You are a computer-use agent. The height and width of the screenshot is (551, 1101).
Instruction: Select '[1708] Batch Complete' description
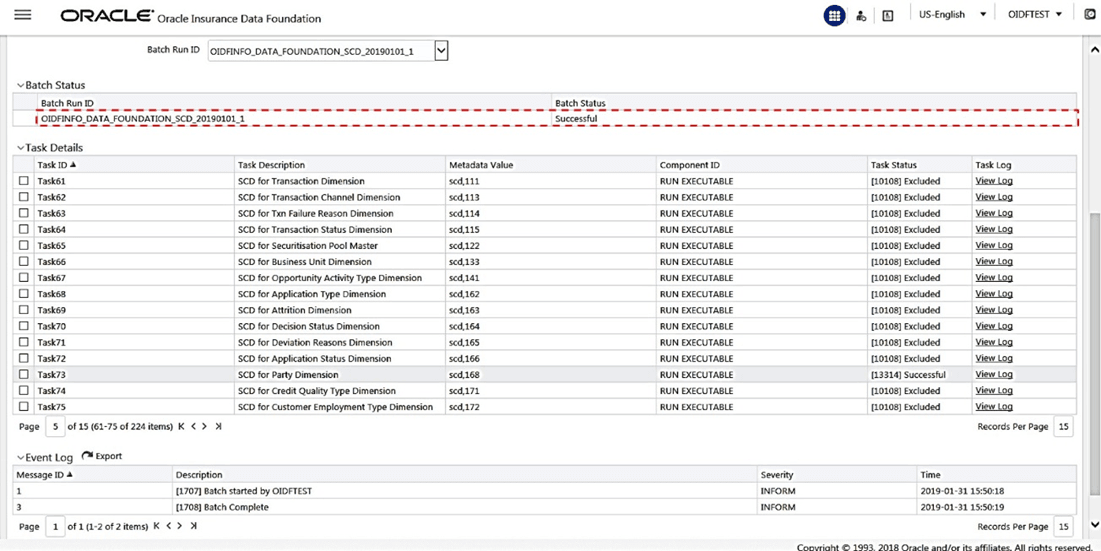(222, 507)
